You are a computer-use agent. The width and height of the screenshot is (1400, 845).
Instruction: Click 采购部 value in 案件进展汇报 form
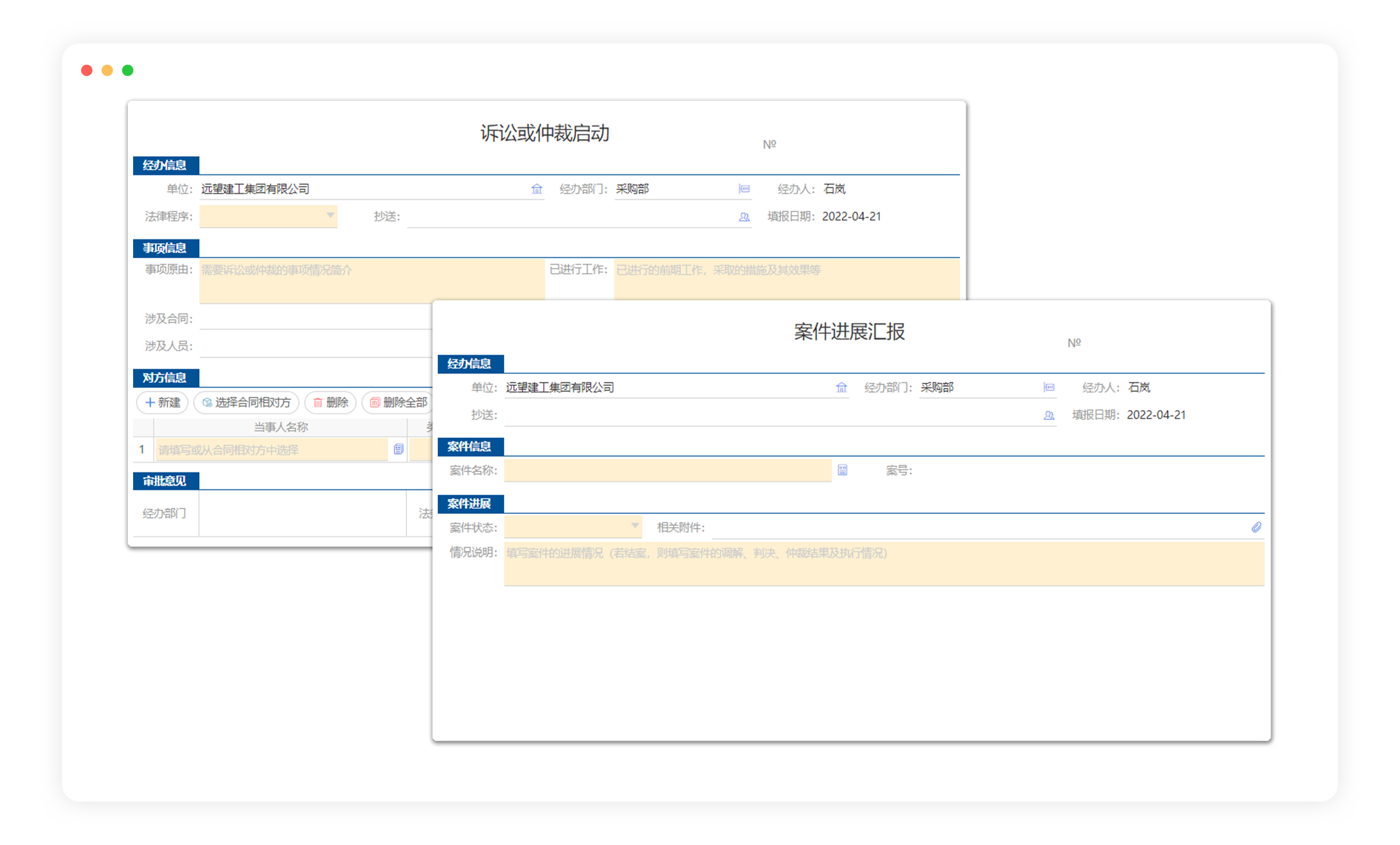click(x=937, y=388)
